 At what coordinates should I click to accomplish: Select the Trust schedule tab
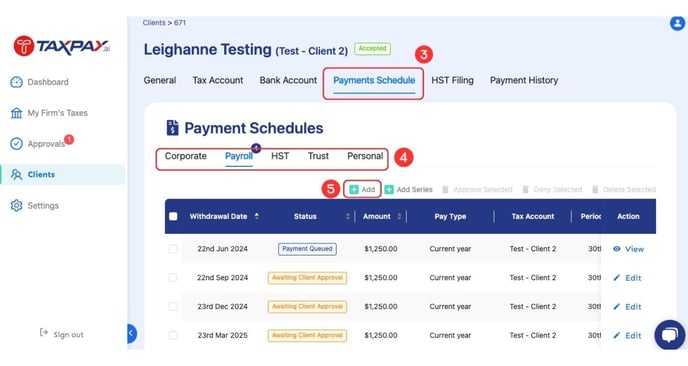(318, 156)
